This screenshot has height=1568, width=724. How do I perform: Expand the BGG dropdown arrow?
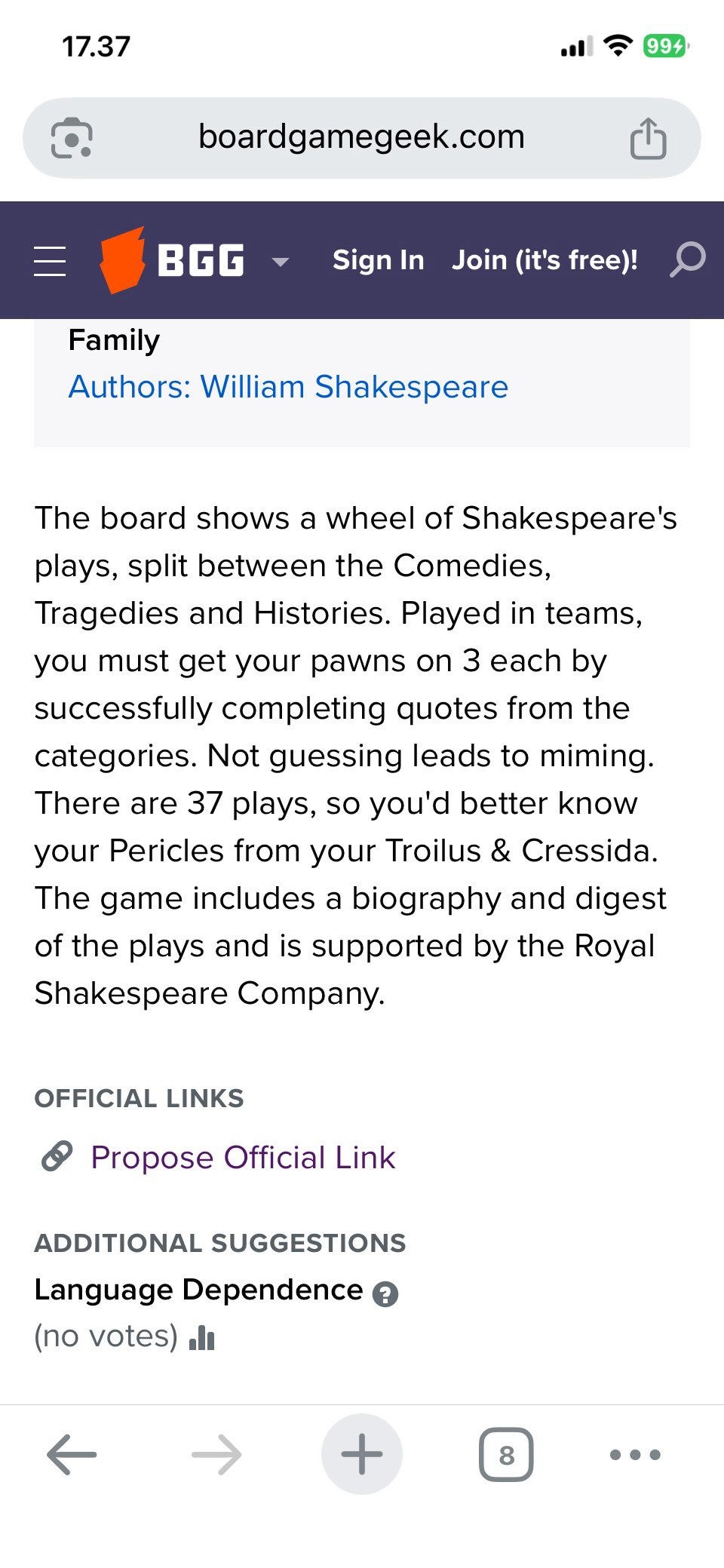point(281,262)
